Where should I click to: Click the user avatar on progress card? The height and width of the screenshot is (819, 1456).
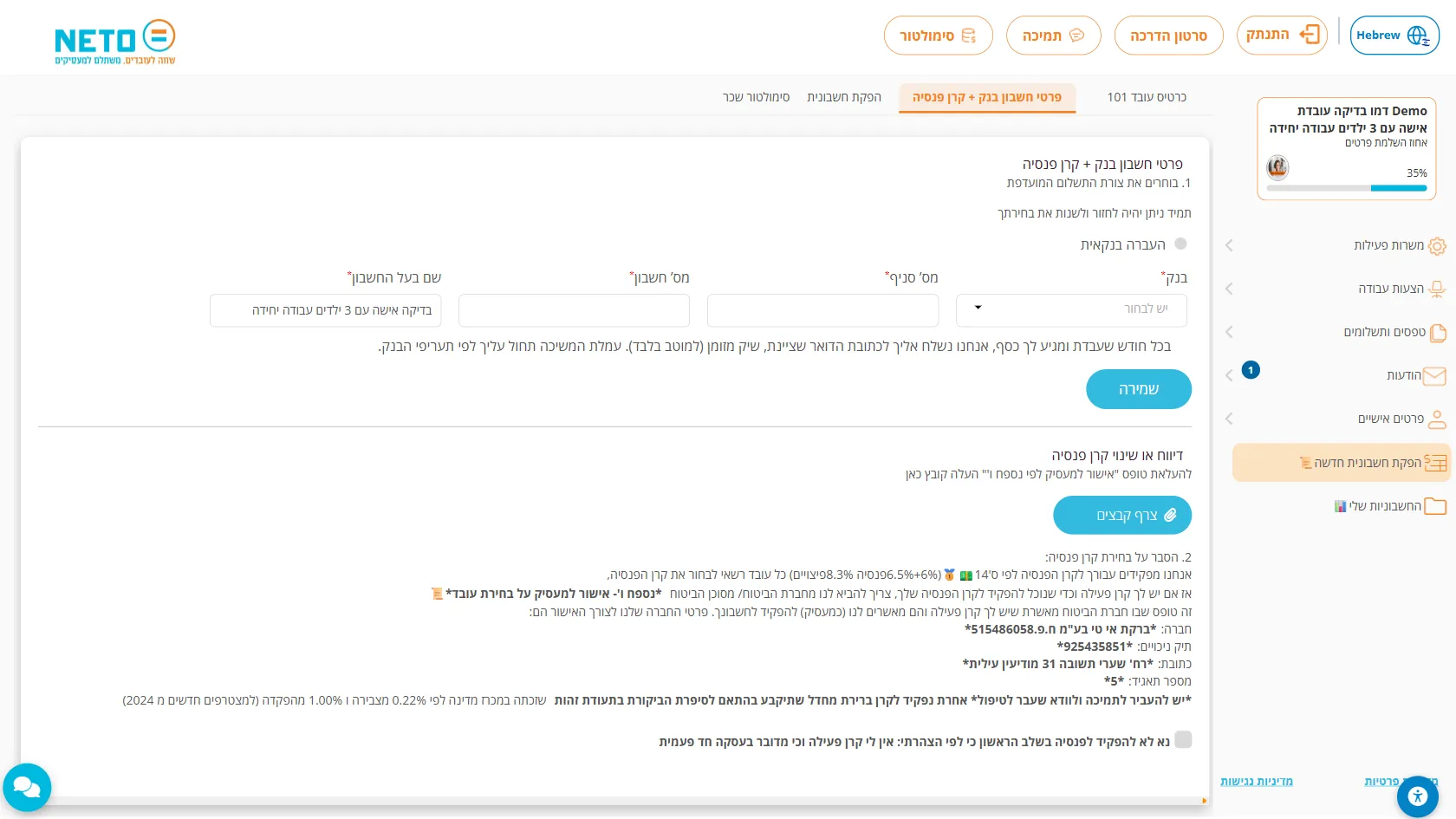1277,166
